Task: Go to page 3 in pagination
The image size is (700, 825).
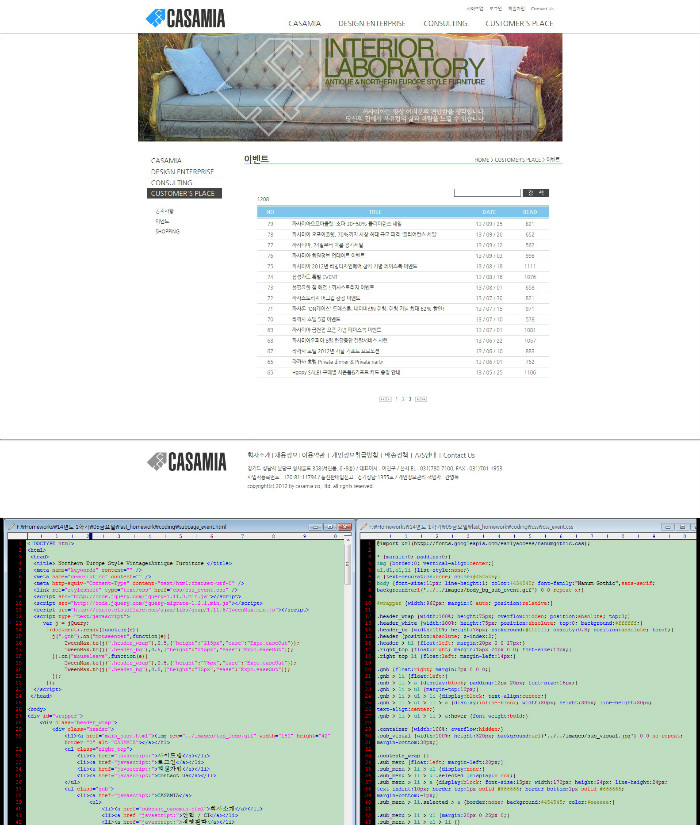Action: click(411, 399)
